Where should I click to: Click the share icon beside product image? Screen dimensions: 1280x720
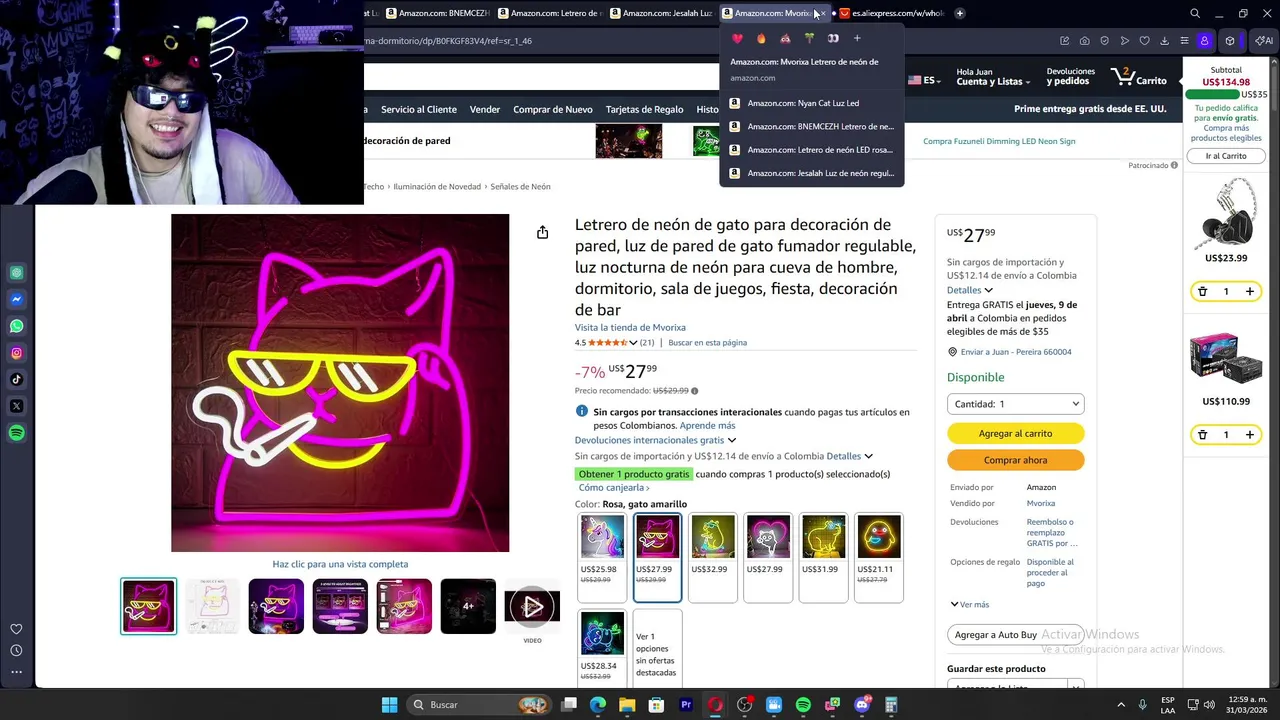coord(542,232)
